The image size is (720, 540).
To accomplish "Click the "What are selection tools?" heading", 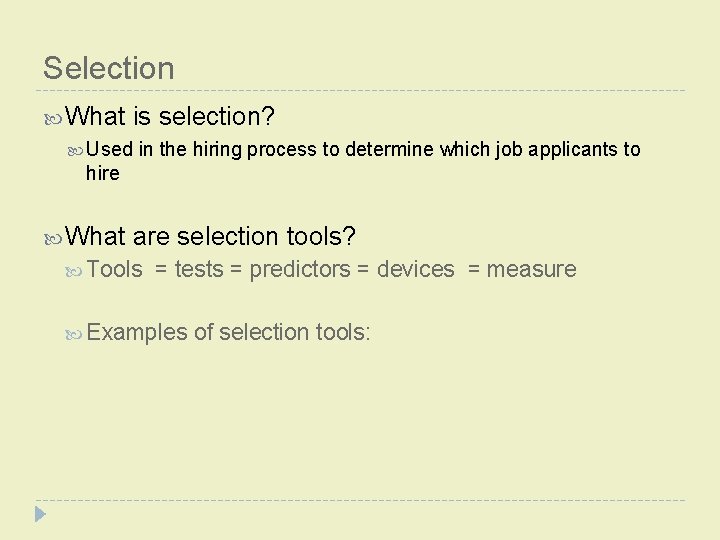I will tap(210, 237).
